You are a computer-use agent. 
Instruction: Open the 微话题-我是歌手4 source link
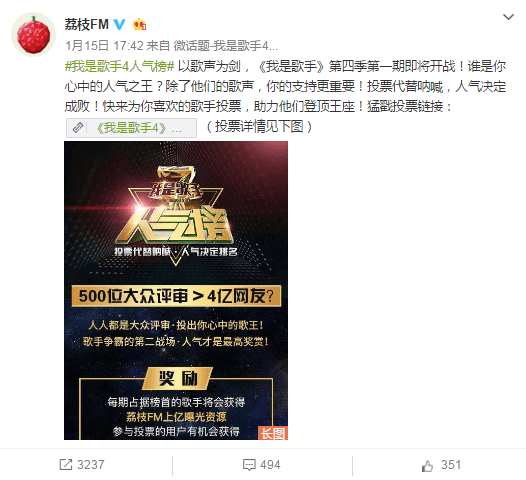(226, 46)
